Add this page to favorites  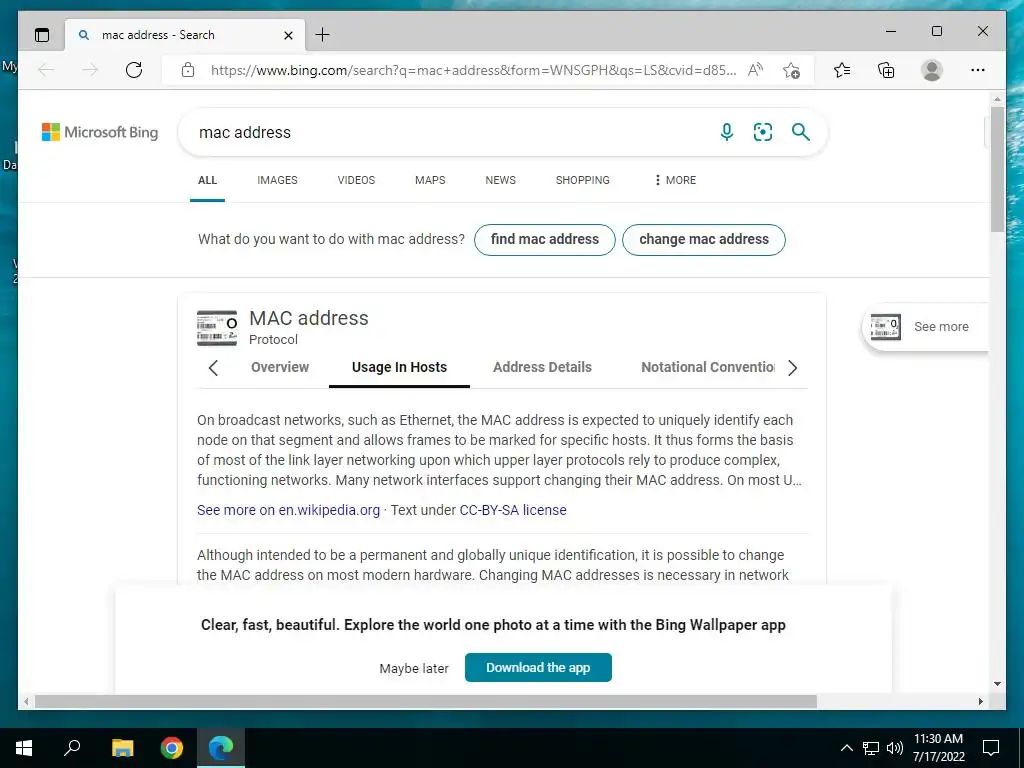pos(792,70)
